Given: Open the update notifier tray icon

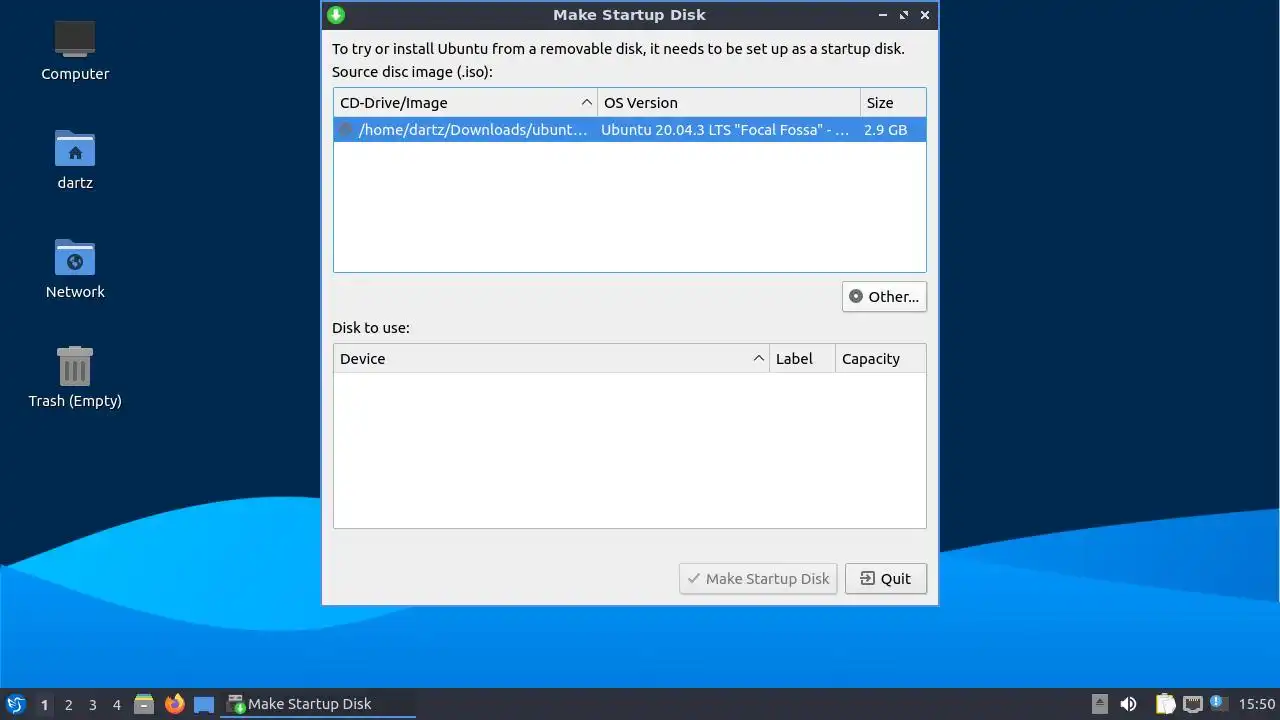Looking at the screenshot, I should coord(1217,703).
